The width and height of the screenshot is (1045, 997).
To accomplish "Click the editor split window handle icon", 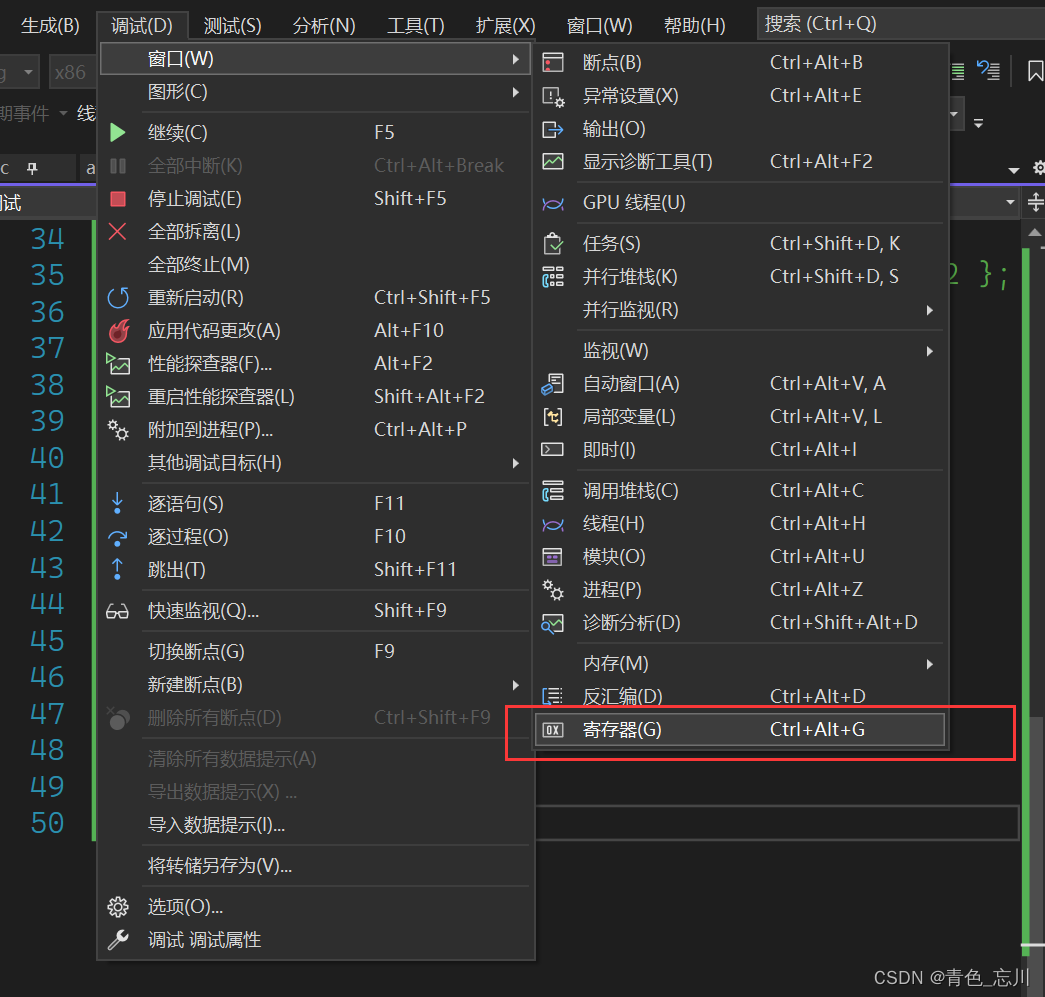I will tap(1034, 202).
